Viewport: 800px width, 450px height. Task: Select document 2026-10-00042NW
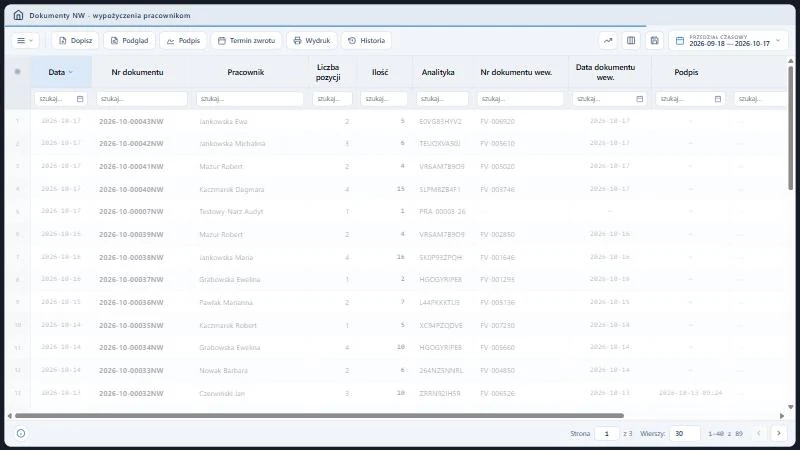point(131,143)
